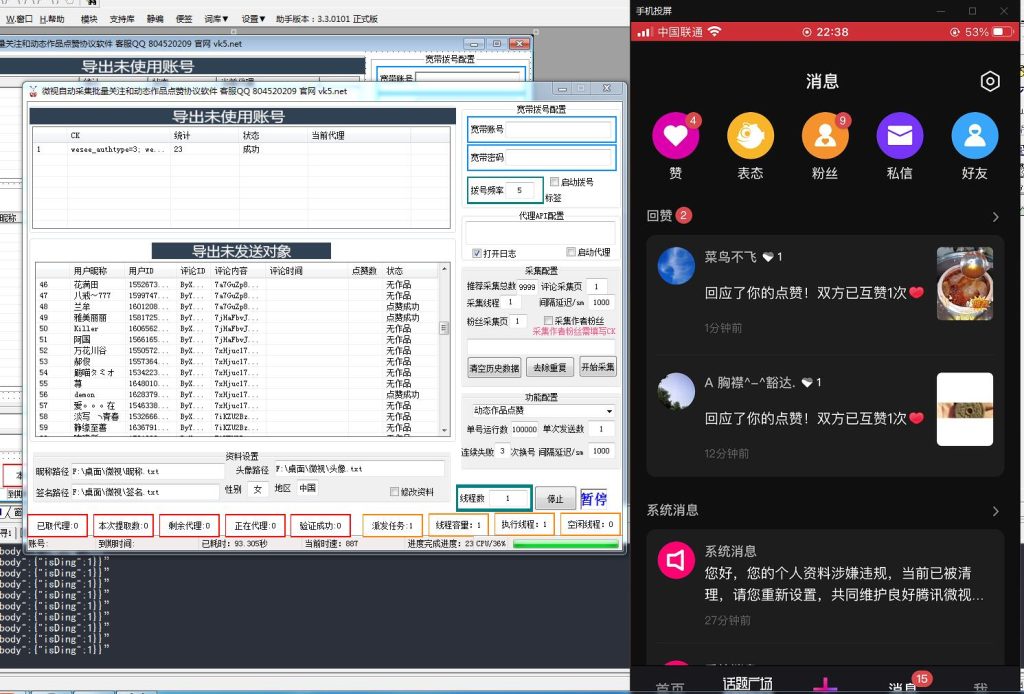Click the 表态 emoji face icon
The image size is (1024, 694).
coord(750,136)
